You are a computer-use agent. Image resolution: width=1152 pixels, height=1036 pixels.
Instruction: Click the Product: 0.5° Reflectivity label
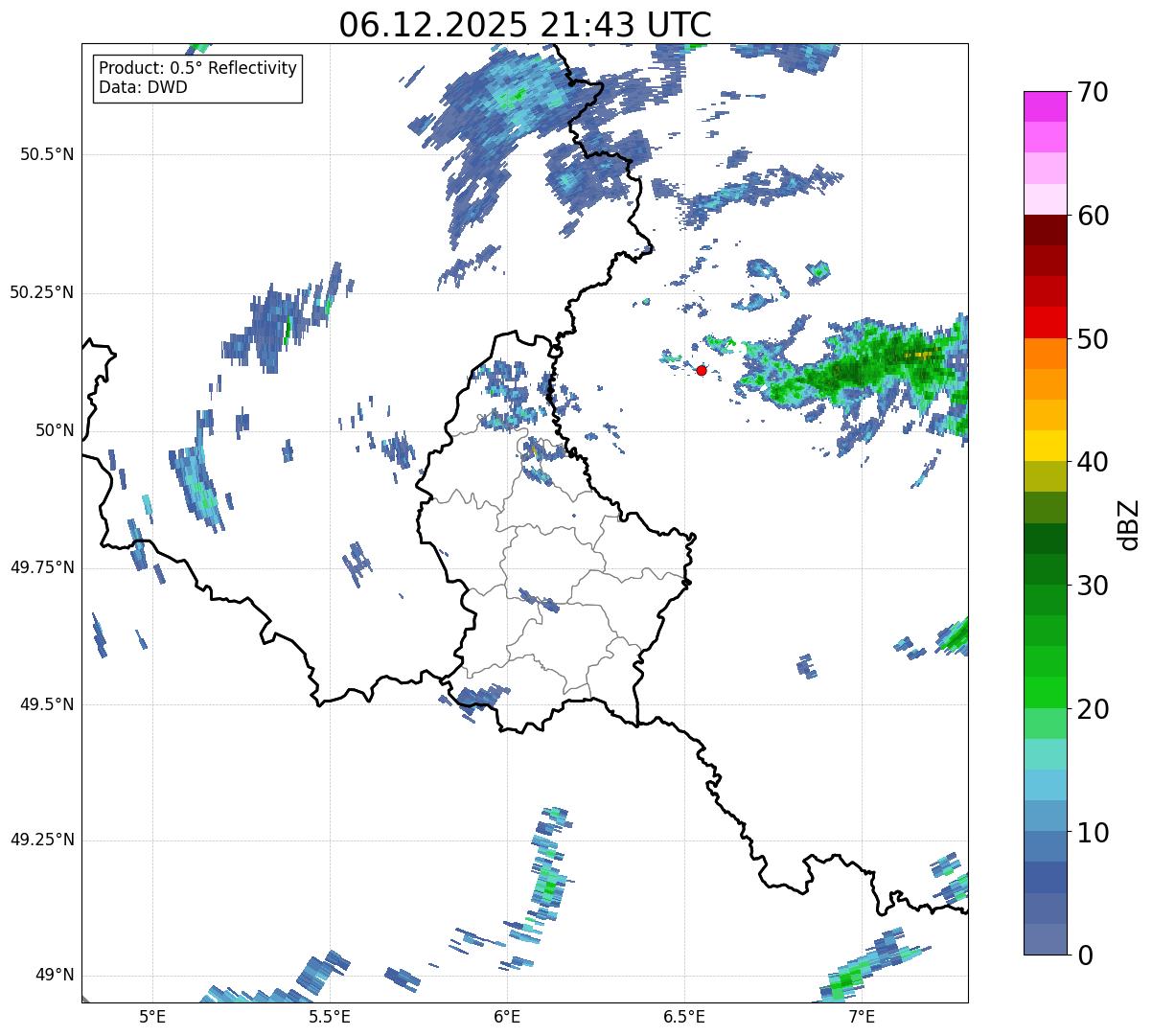(x=197, y=69)
